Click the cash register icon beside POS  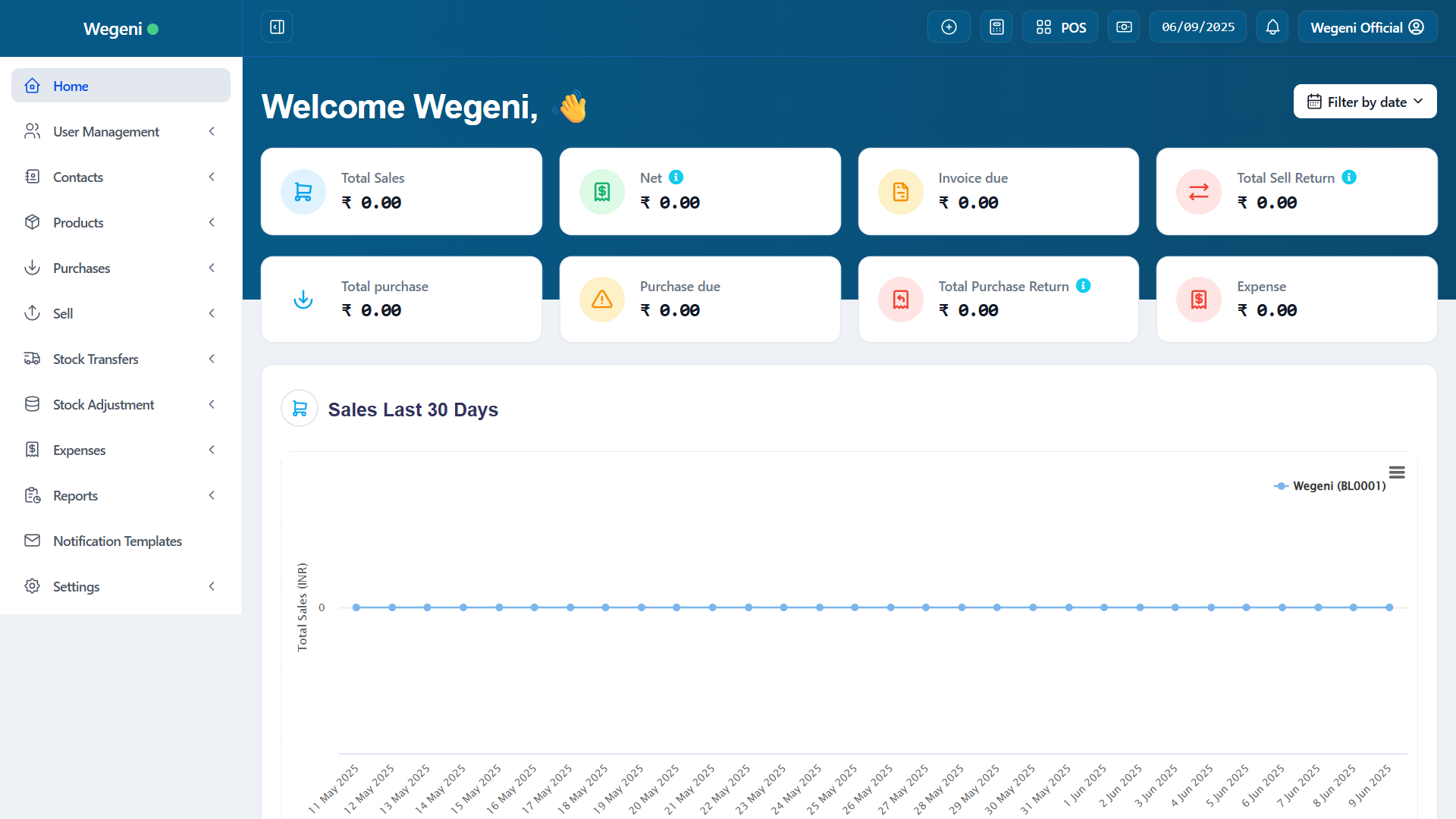(1124, 27)
